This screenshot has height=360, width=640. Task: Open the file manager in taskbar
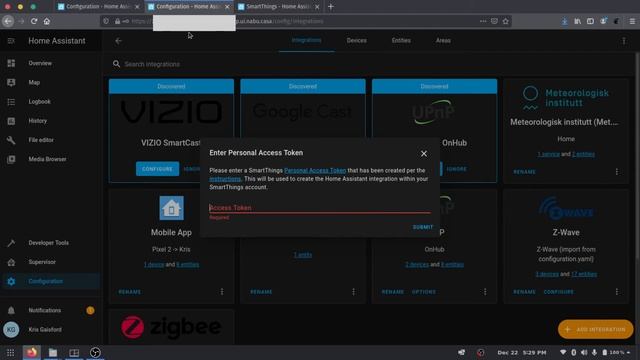[x=53, y=352]
